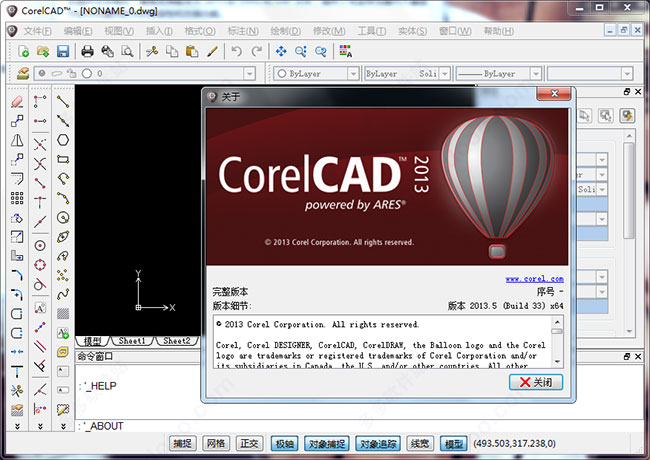Open the 工具(T) menu
Screen dimensions: 650x460
click(x=372, y=31)
